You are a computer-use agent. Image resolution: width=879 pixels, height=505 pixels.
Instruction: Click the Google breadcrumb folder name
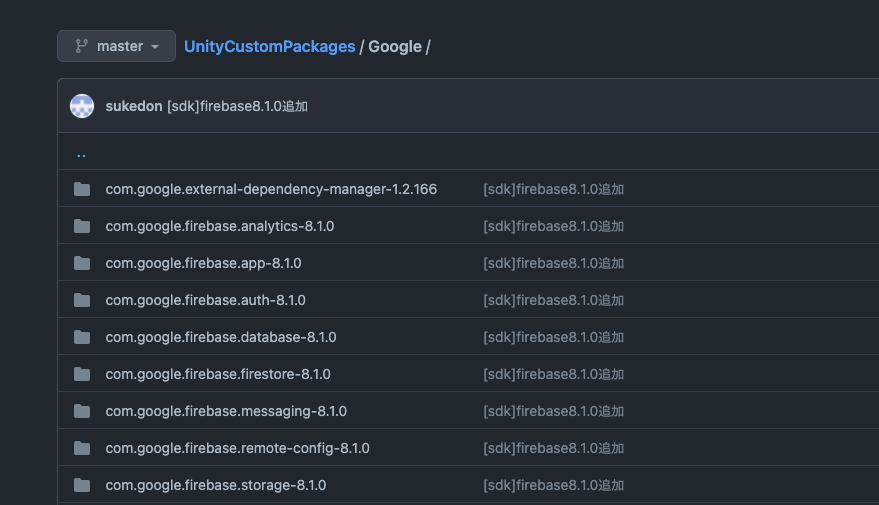(395, 47)
